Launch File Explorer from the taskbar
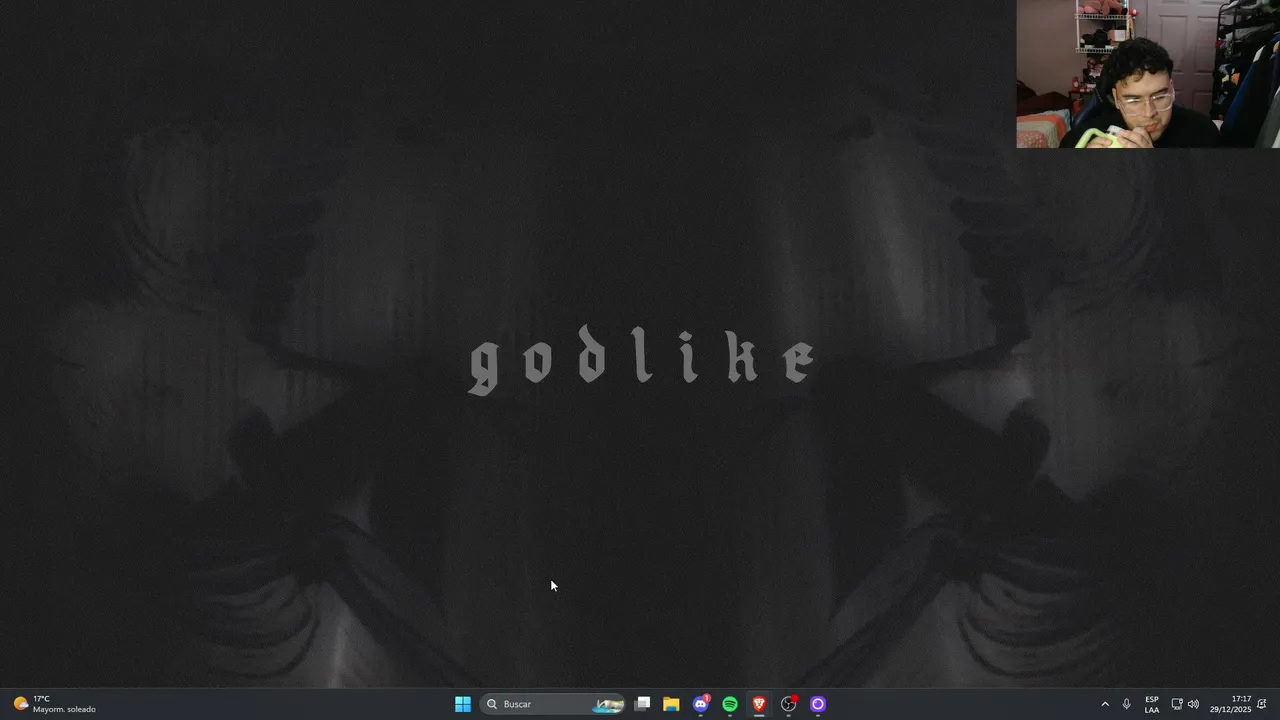The image size is (1280, 720). pyautogui.click(x=671, y=704)
